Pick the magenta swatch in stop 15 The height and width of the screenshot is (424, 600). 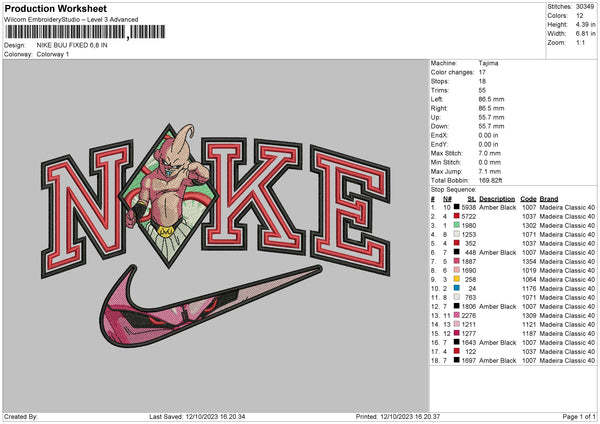click(x=457, y=333)
